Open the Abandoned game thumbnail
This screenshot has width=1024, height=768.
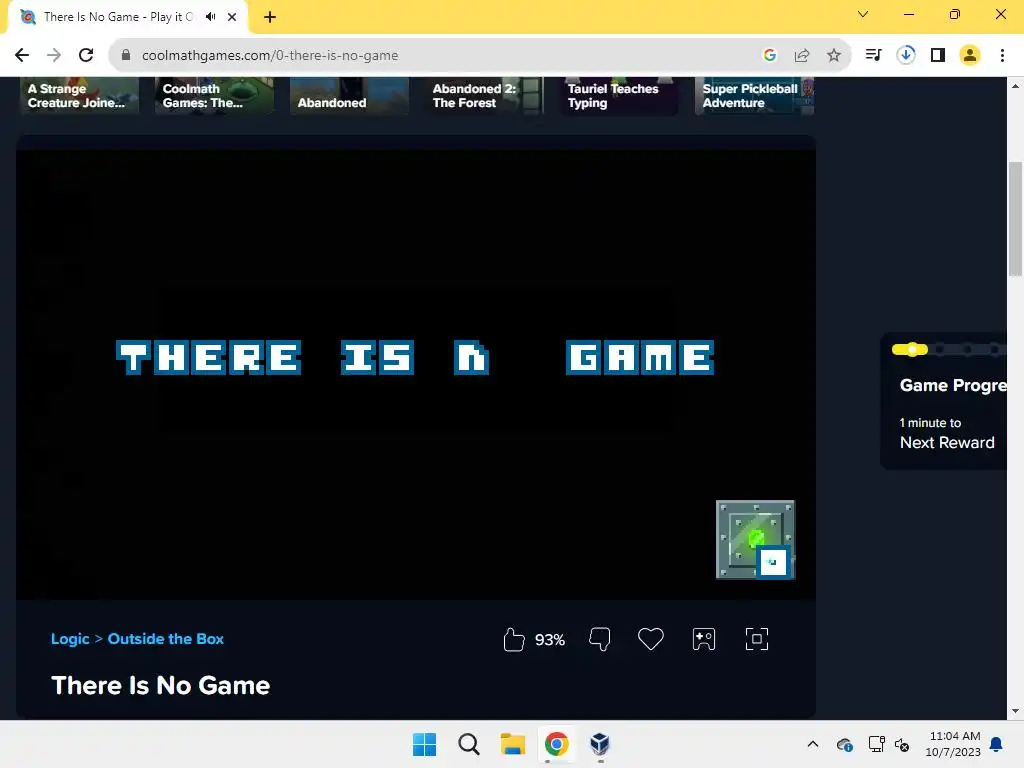(349, 96)
